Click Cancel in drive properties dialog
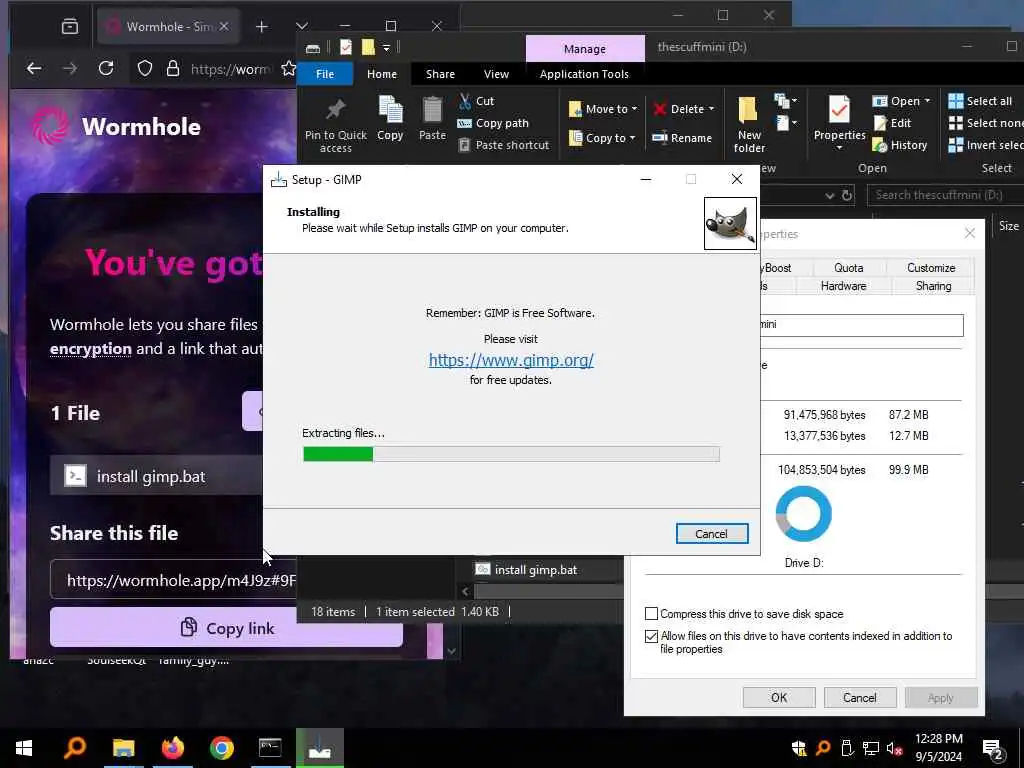Image resolution: width=1024 pixels, height=768 pixels. point(859,697)
